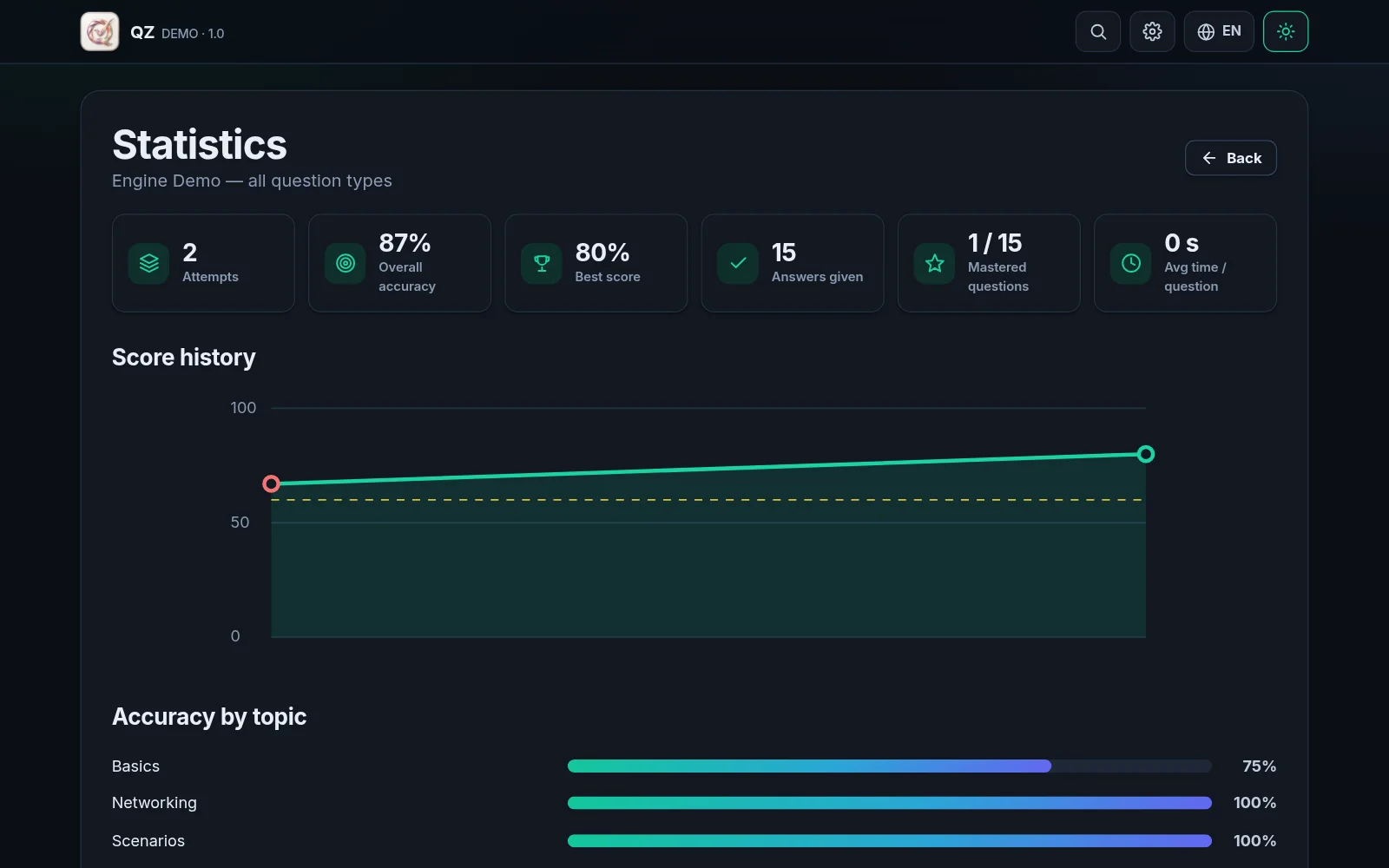
Task: Click the "Accuracy by topic" heading
Action: pos(209,717)
